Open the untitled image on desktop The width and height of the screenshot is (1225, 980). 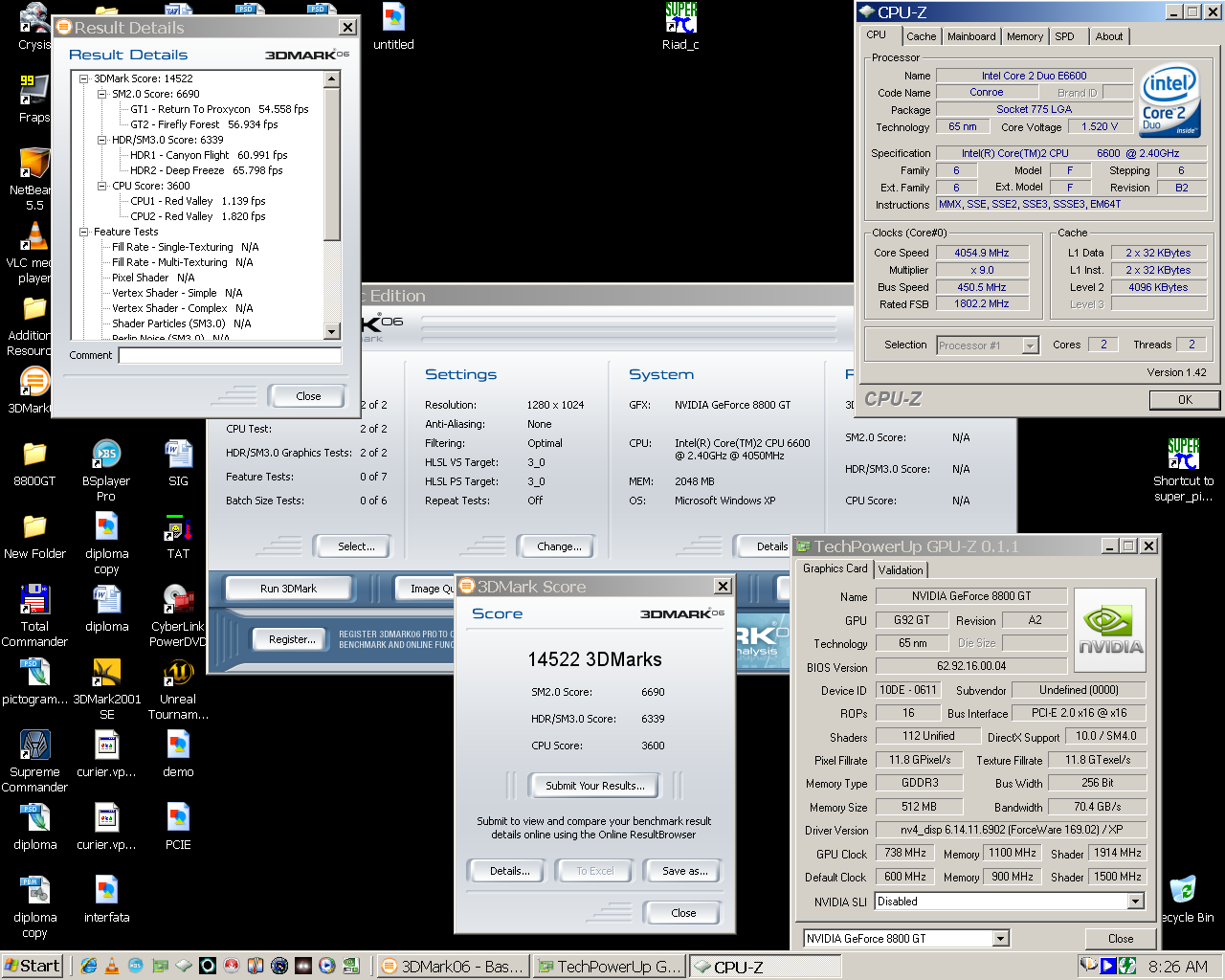tap(393, 26)
